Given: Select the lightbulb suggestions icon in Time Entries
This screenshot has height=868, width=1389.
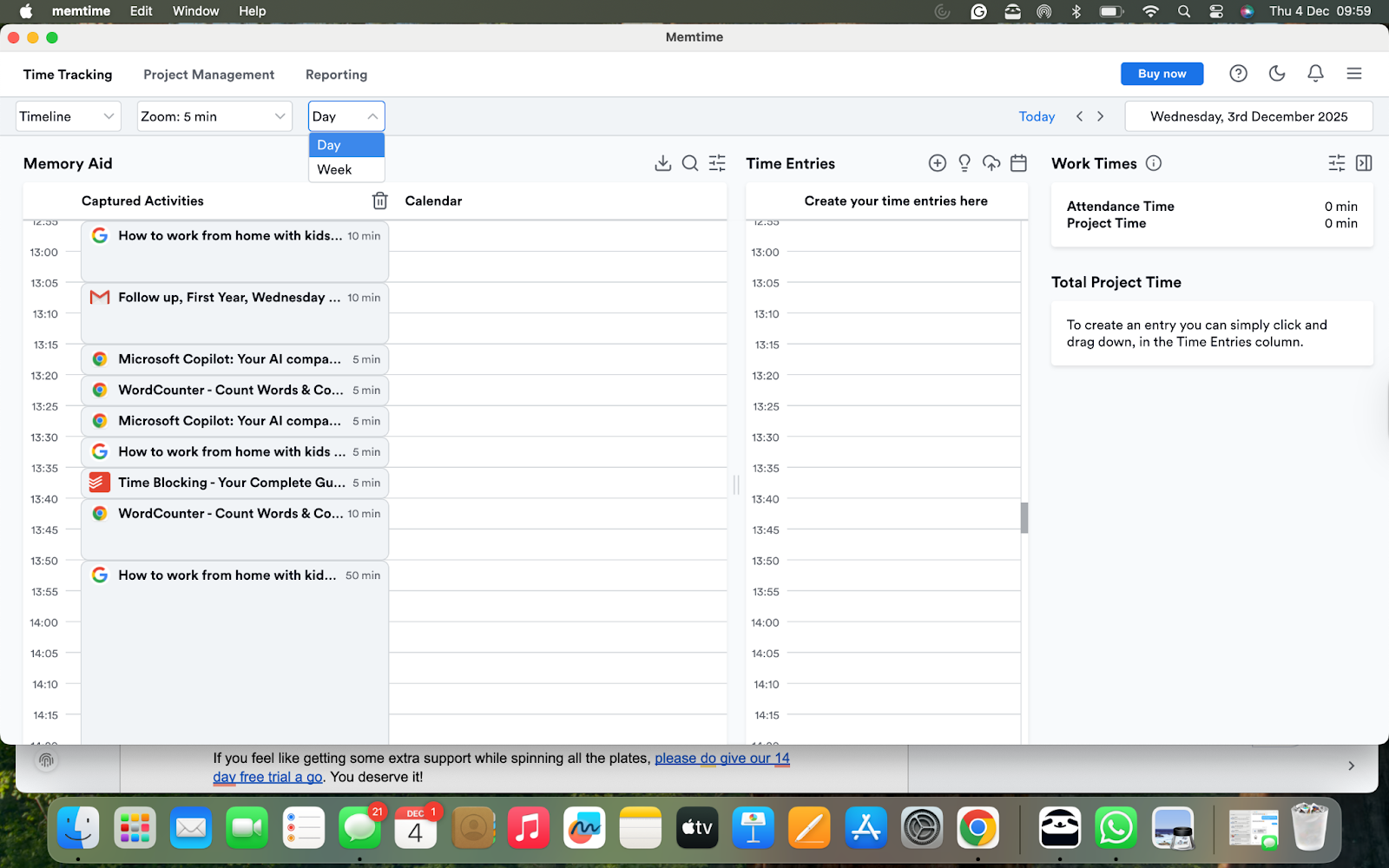Looking at the screenshot, I should click(x=964, y=163).
